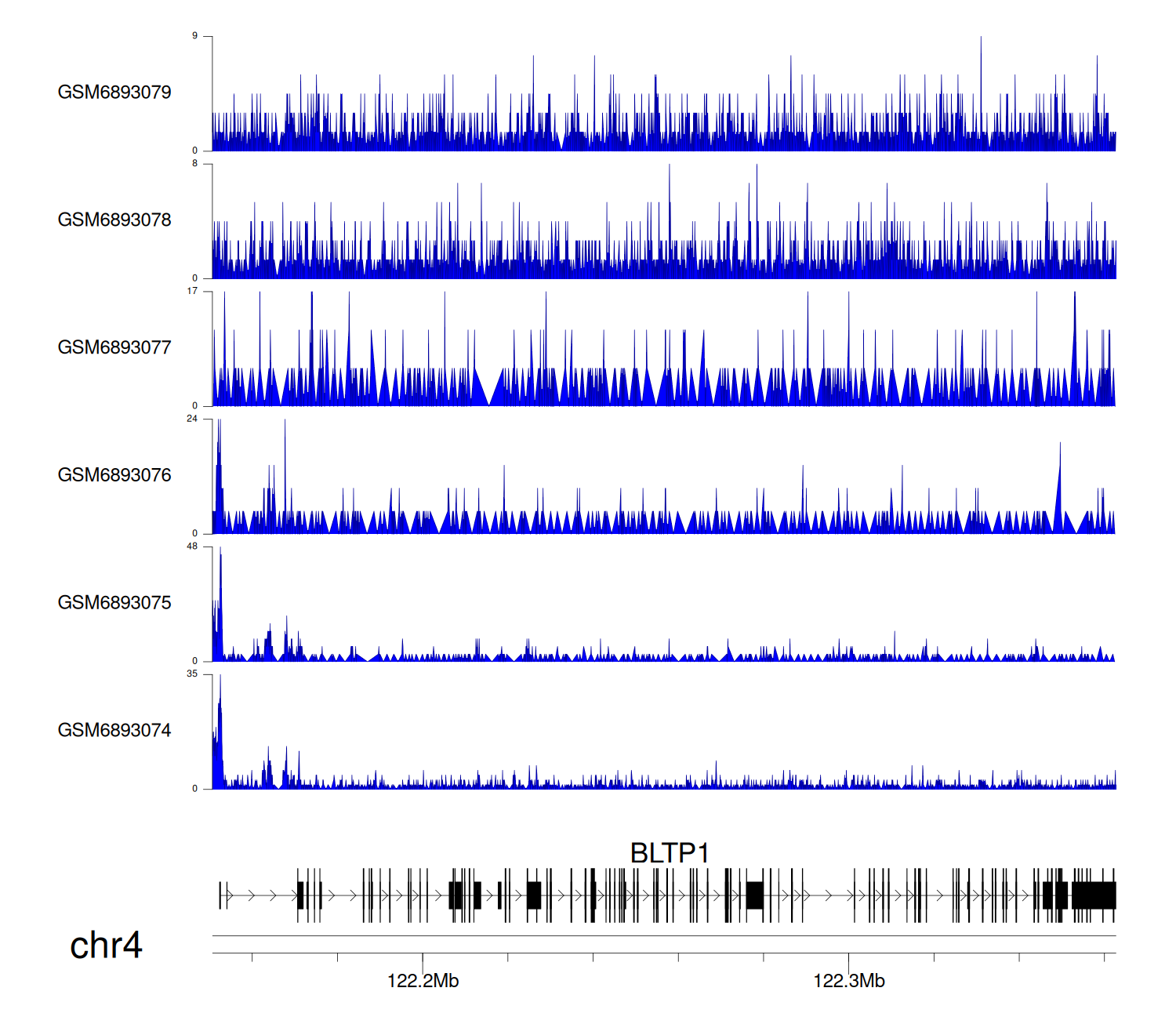Select the 122.3Mb axis position label

848,981
